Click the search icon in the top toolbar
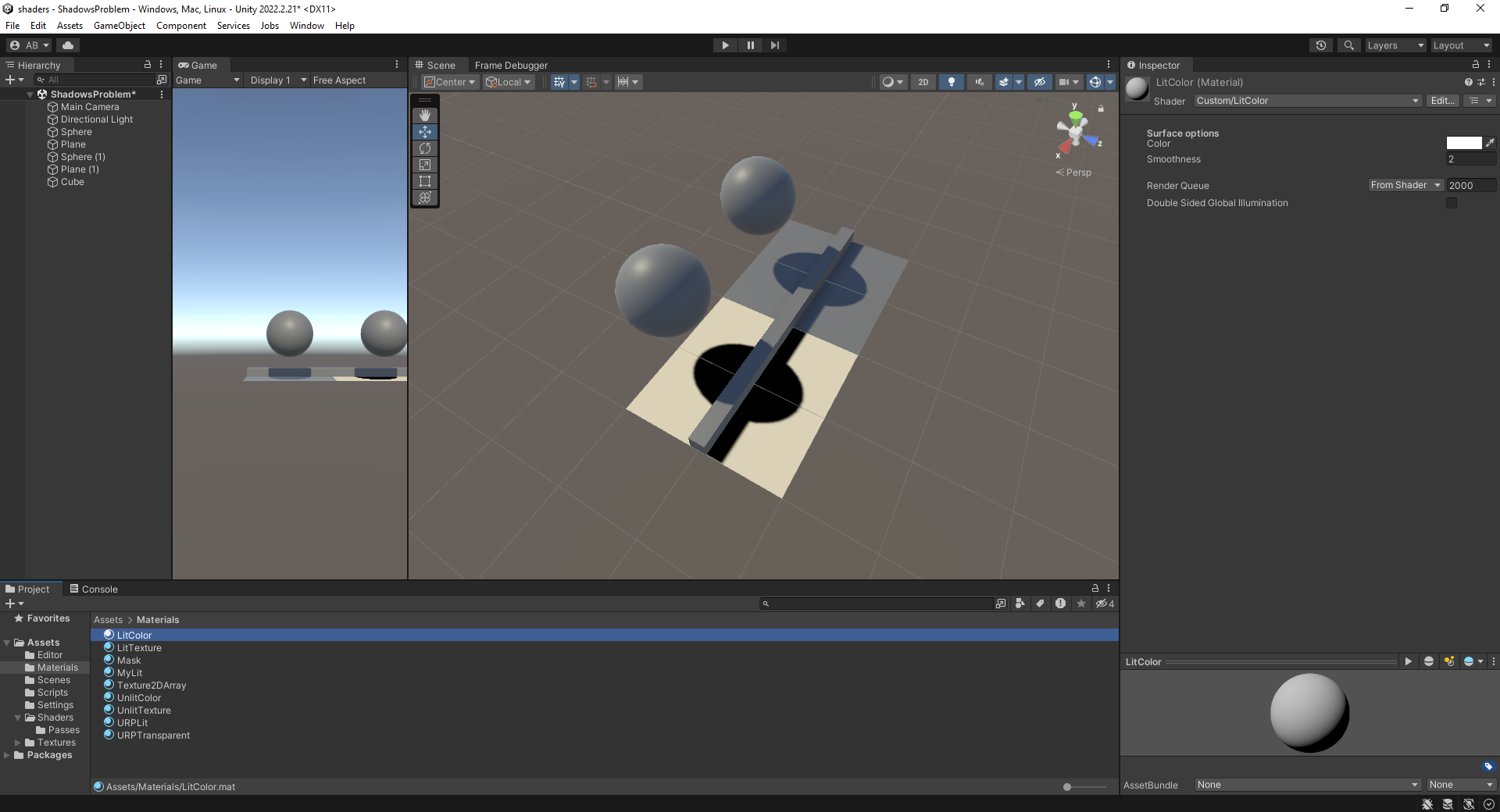The width and height of the screenshot is (1500, 812). coord(1348,45)
